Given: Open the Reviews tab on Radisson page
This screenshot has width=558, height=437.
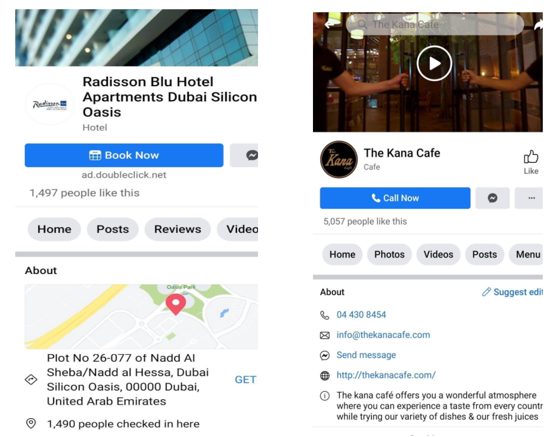Looking at the screenshot, I should point(178,229).
